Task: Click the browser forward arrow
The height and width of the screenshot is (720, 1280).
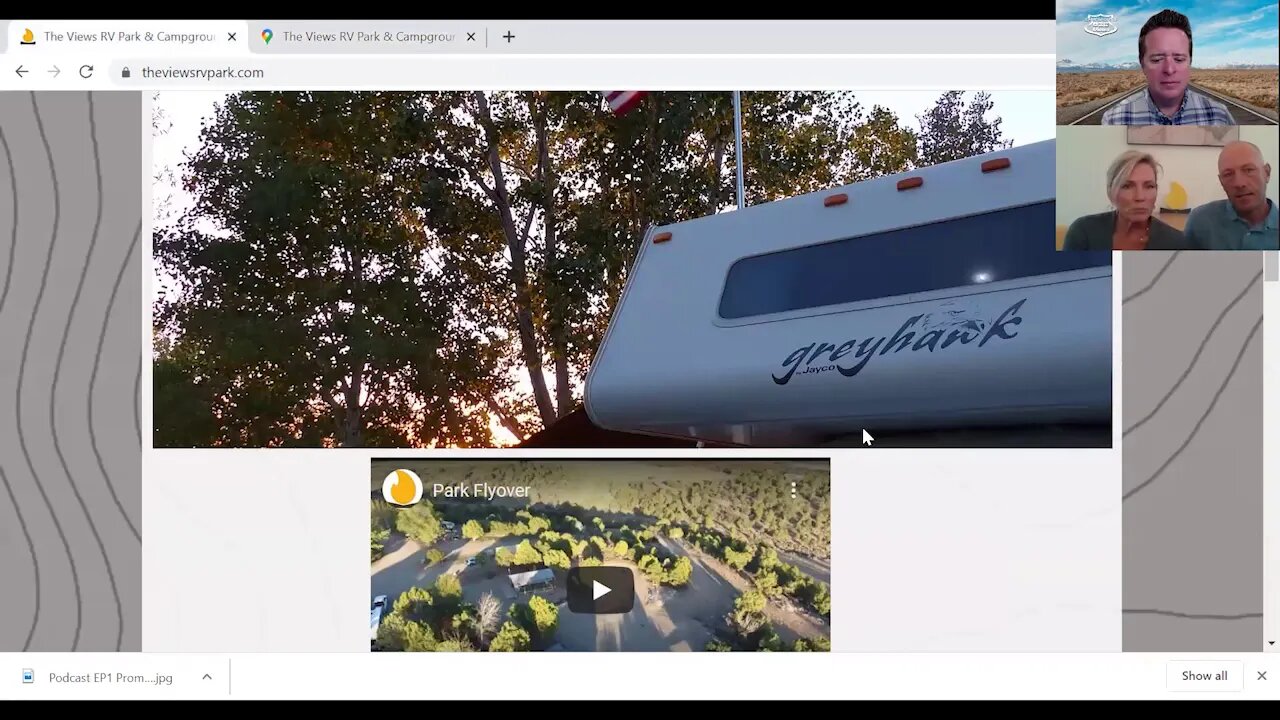Action: pos(54,72)
